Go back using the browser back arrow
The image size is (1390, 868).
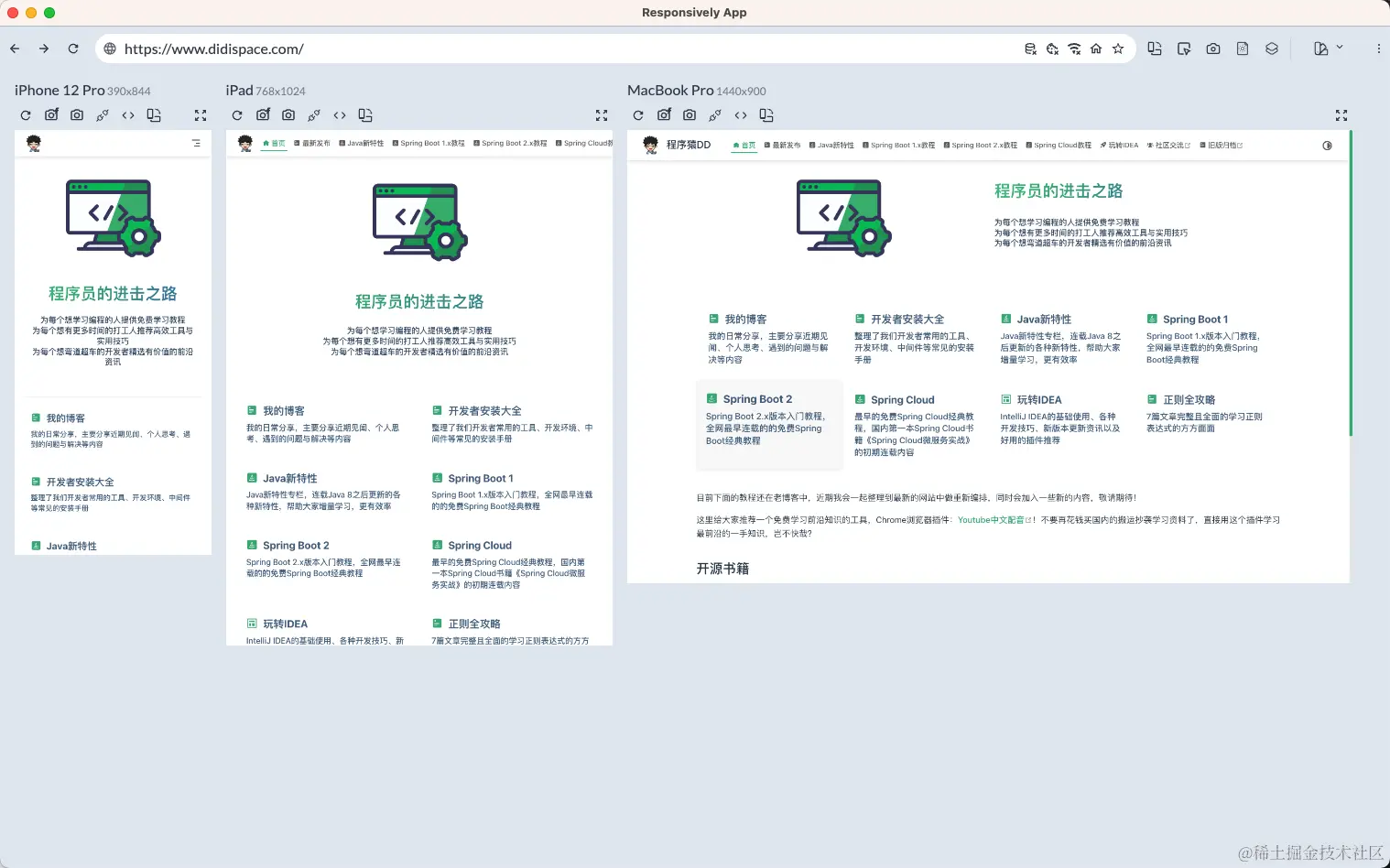pos(15,49)
